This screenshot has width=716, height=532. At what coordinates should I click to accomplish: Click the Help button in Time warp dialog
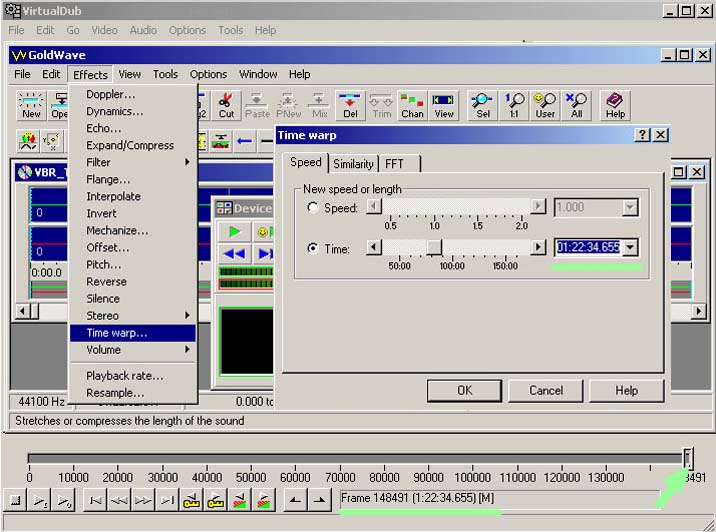[x=626, y=390]
